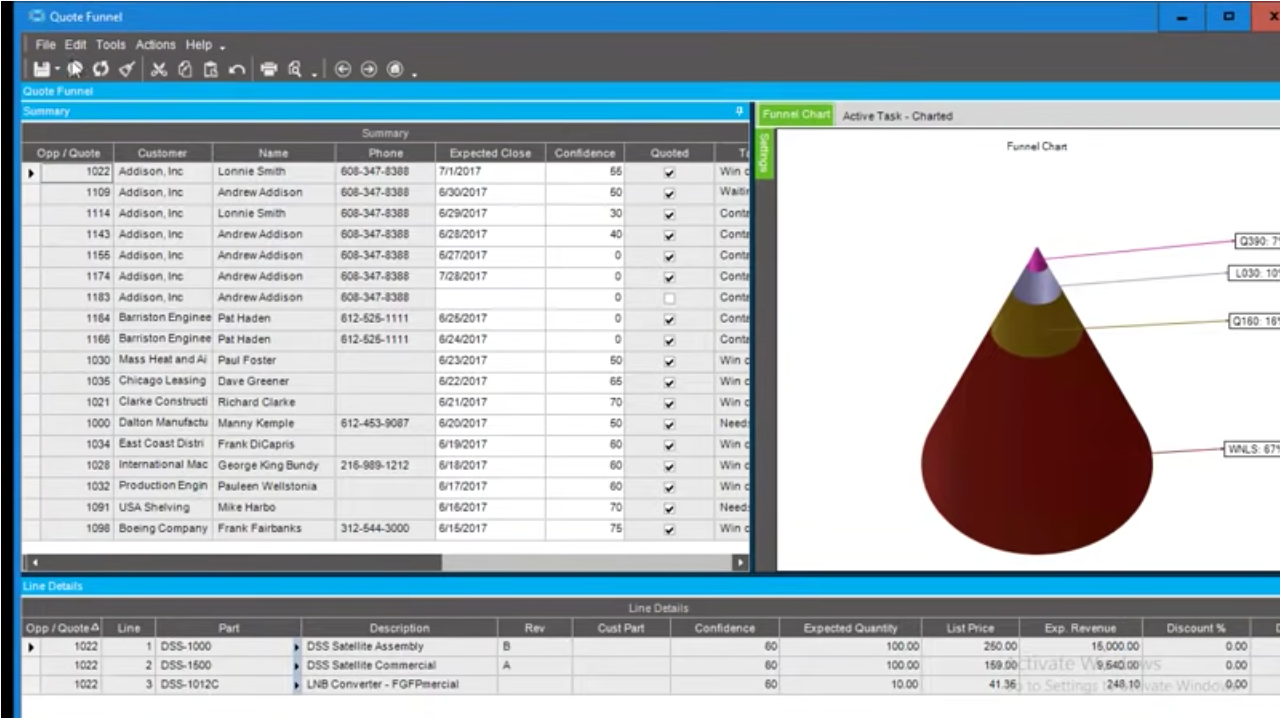Select the red funnel chart segment
The height and width of the screenshot is (718, 1280).
tap(1037, 450)
